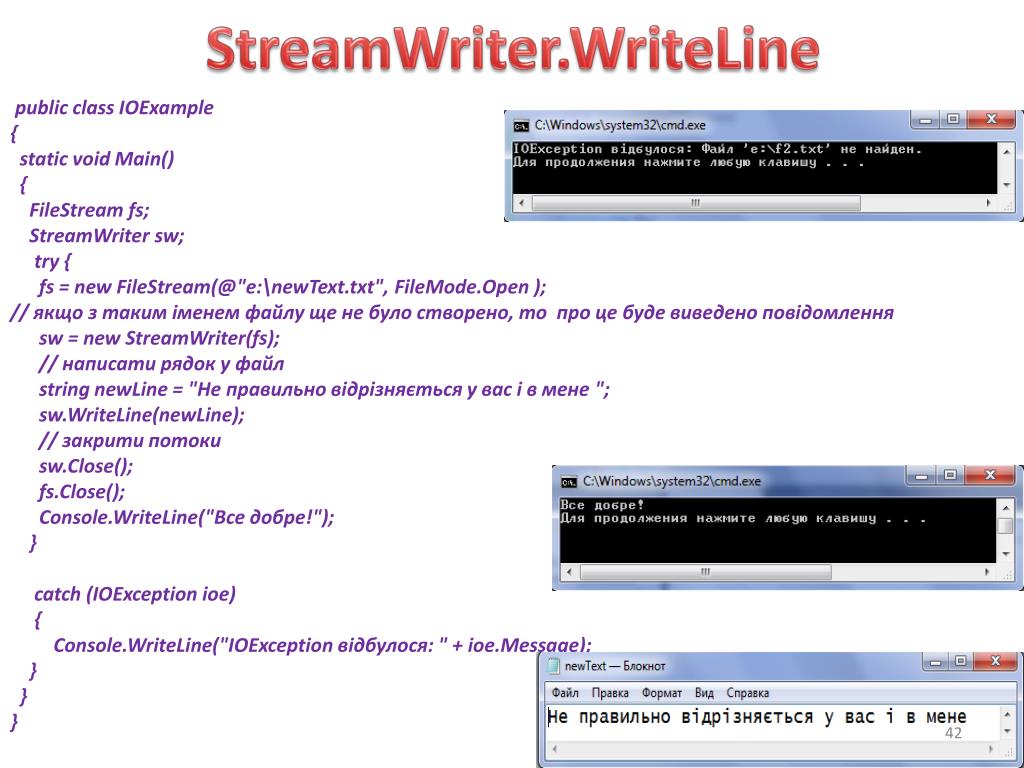
Task: Click horizontal scrollbar thumb in upper cmd window
Action: point(696,203)
